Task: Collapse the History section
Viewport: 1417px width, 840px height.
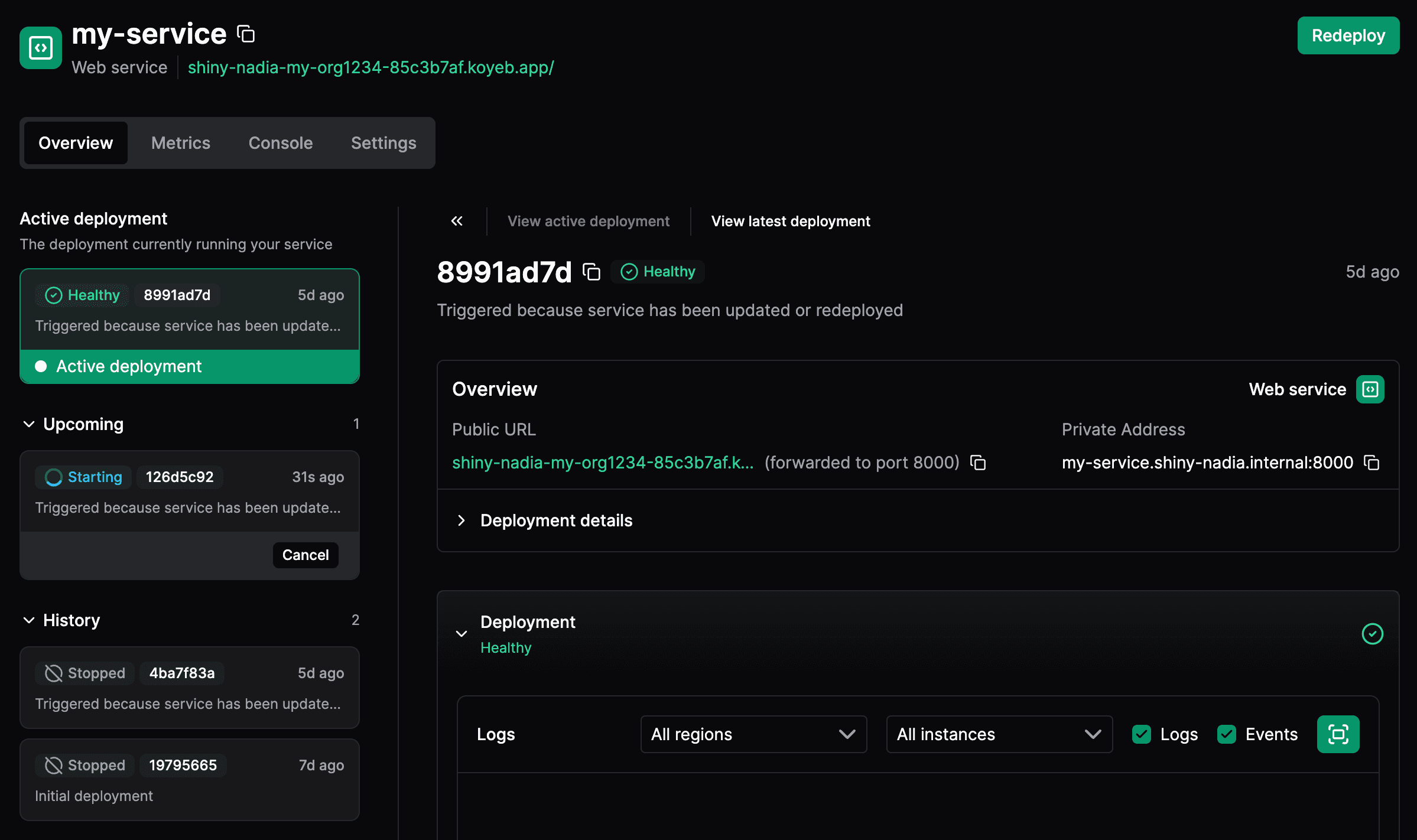Action: click(29, 620)
